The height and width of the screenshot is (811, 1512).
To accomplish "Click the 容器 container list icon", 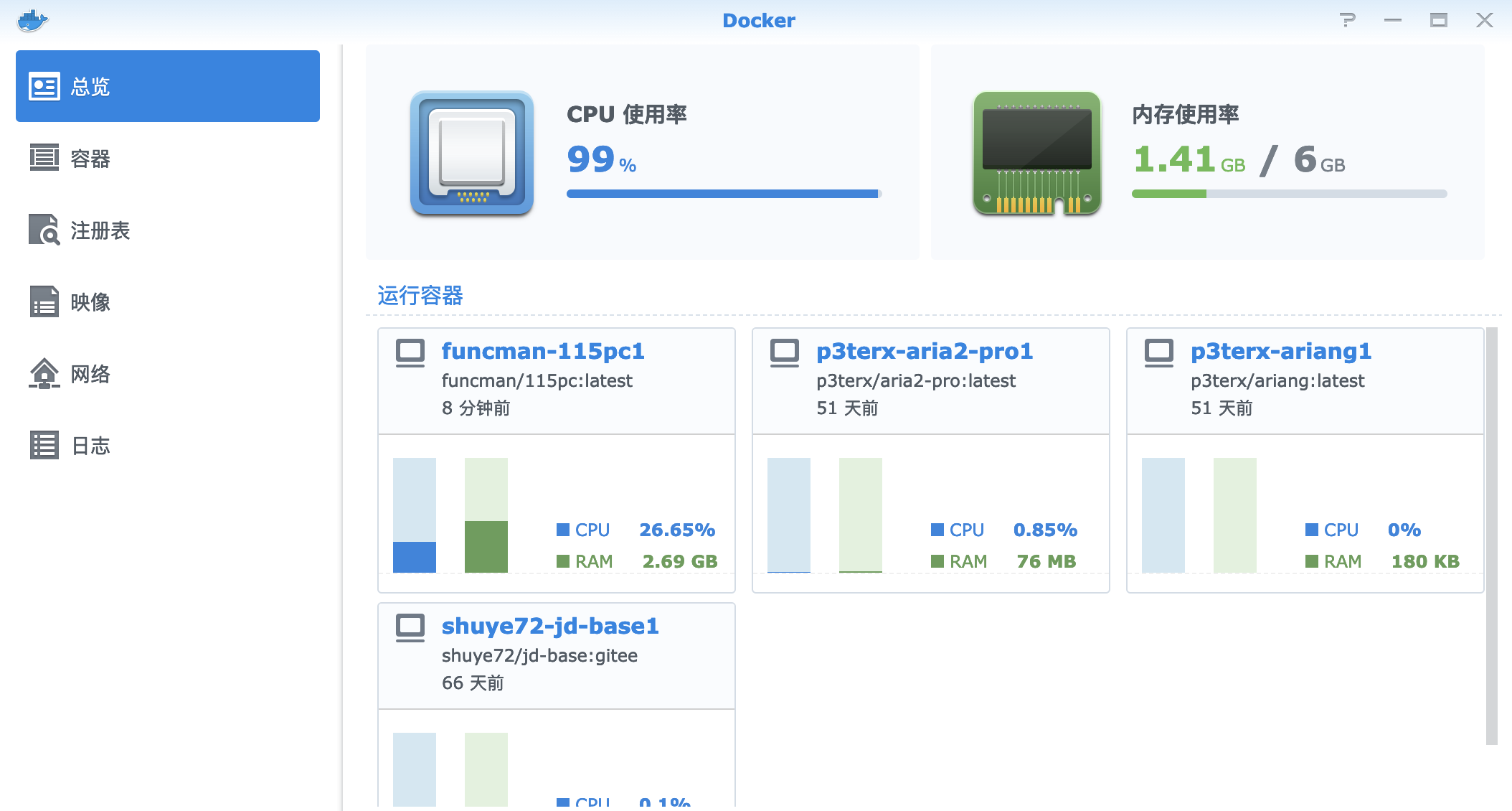I will 44,158.
